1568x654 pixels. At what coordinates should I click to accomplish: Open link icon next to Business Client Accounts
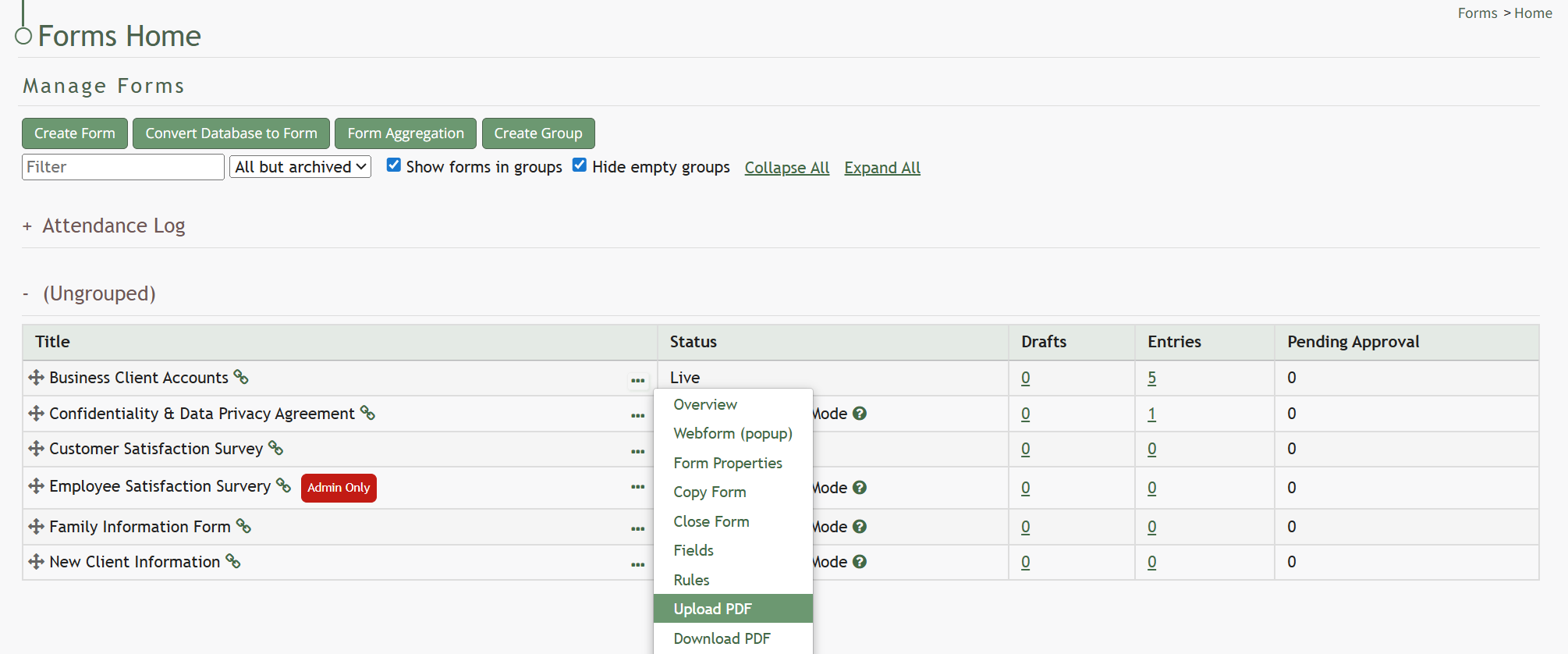[x=241, y=377]
